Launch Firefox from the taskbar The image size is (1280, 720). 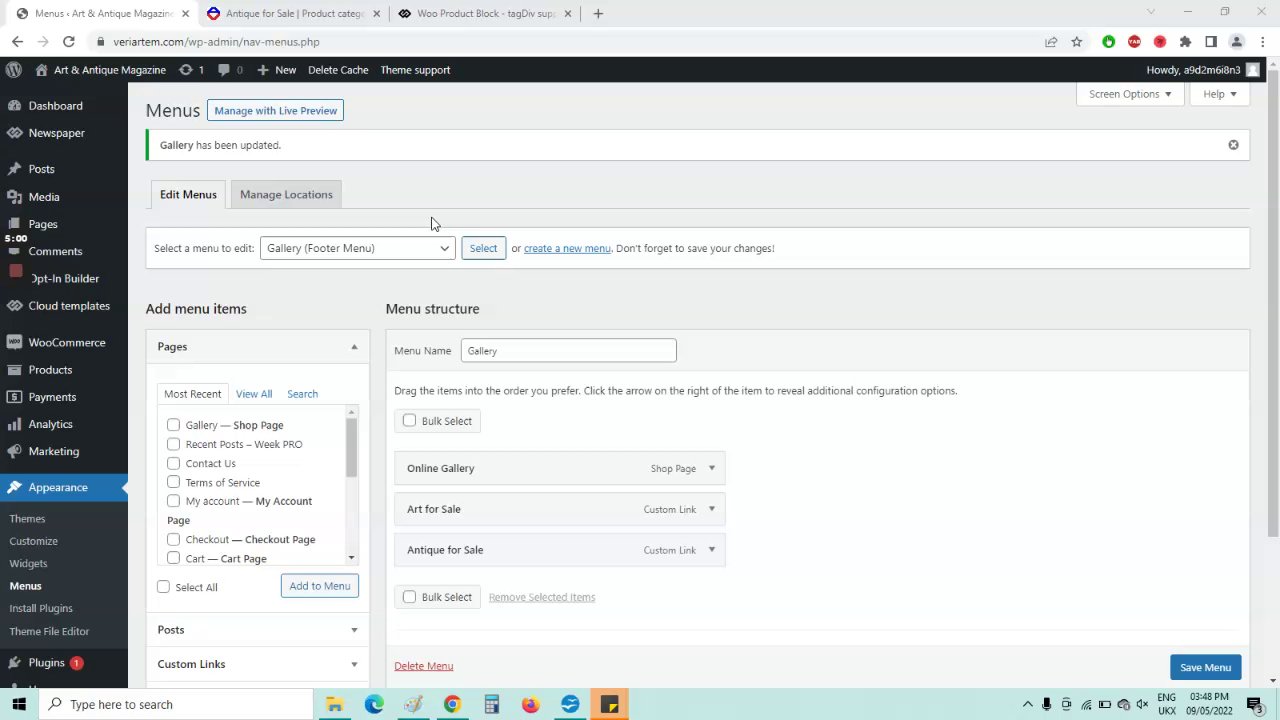530,704
